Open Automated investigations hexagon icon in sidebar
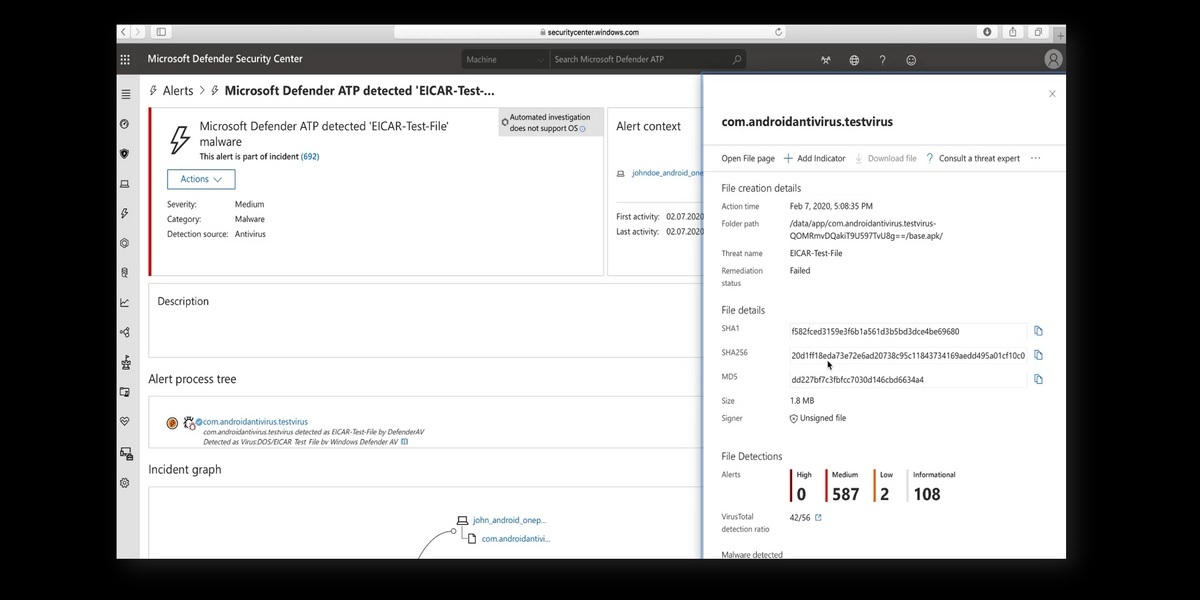This screenshot has height=600, width=1200. point(125,243)
